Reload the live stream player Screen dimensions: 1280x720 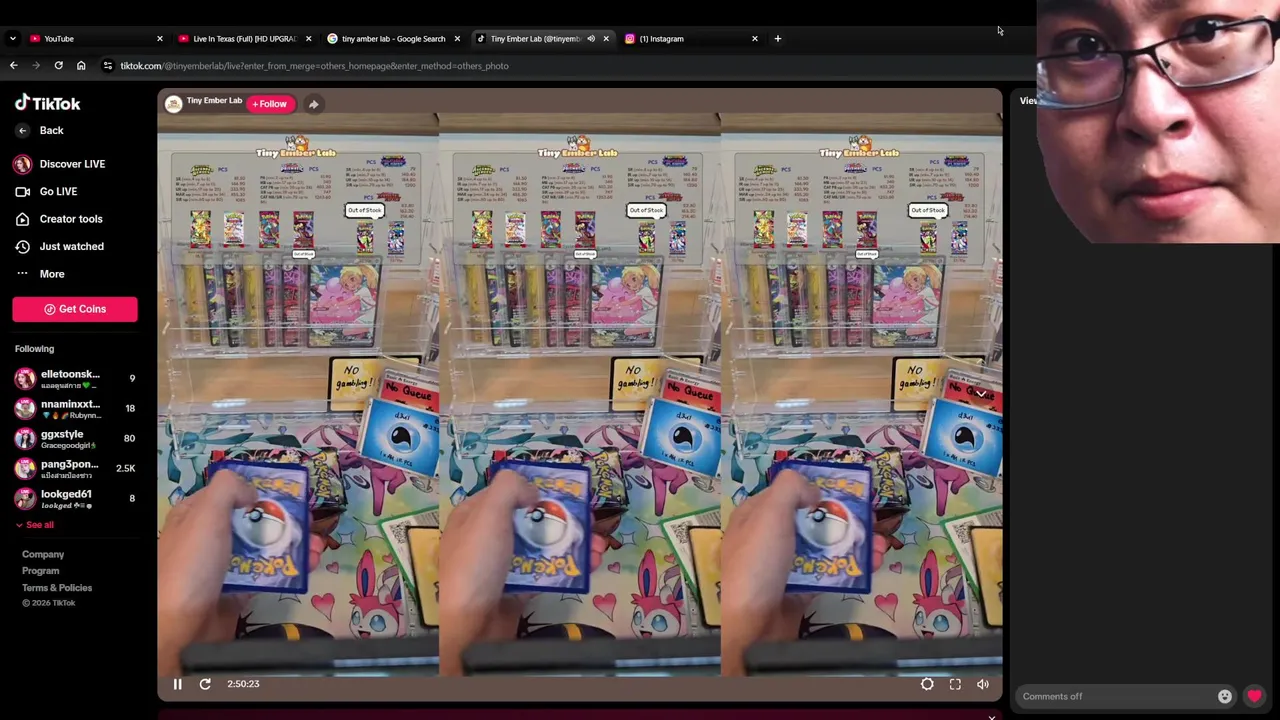(205, 684)
